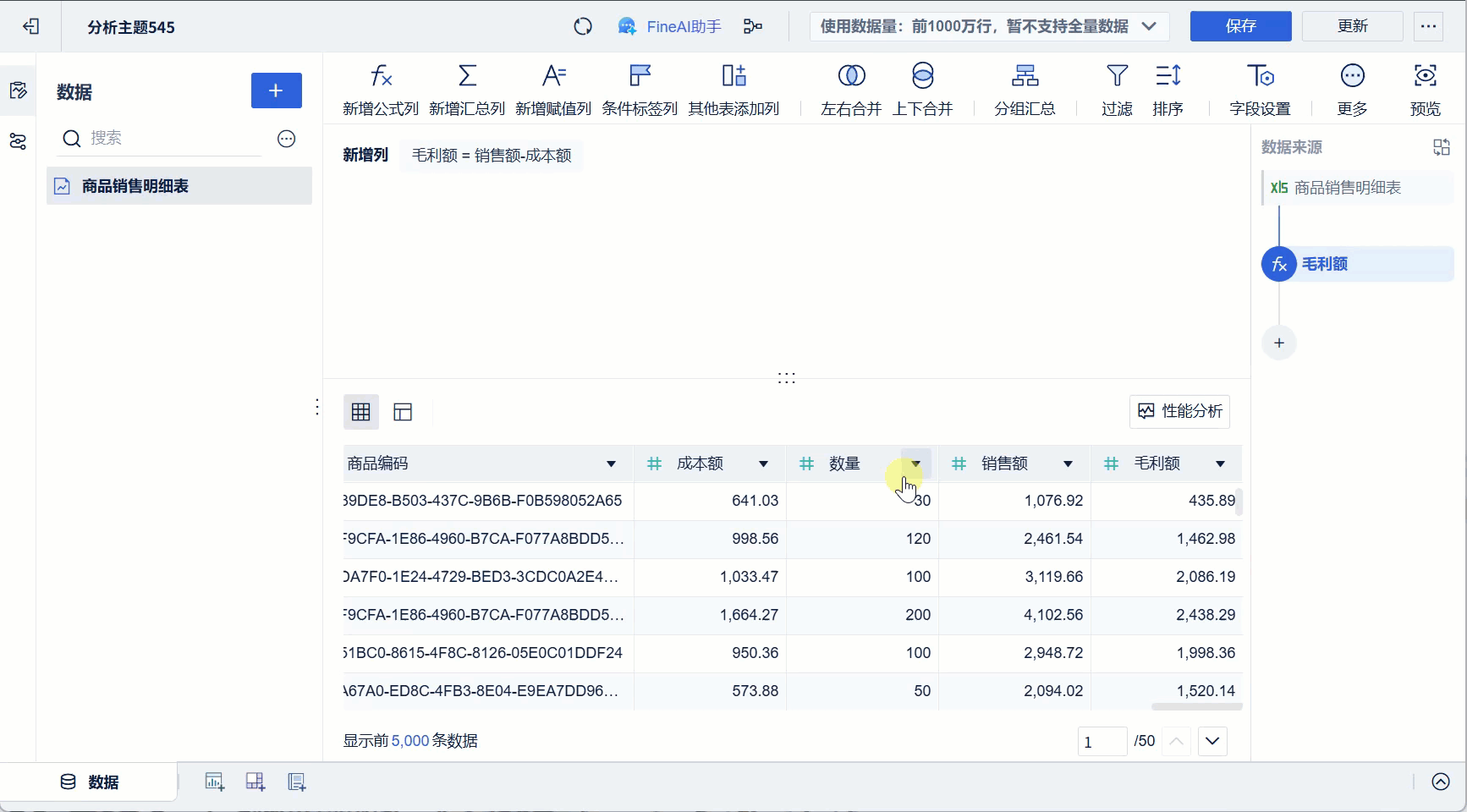The width and height of the screenshot is (1467, 812).
Task: Open 销售额 column dropdown
Action: 1068,464
